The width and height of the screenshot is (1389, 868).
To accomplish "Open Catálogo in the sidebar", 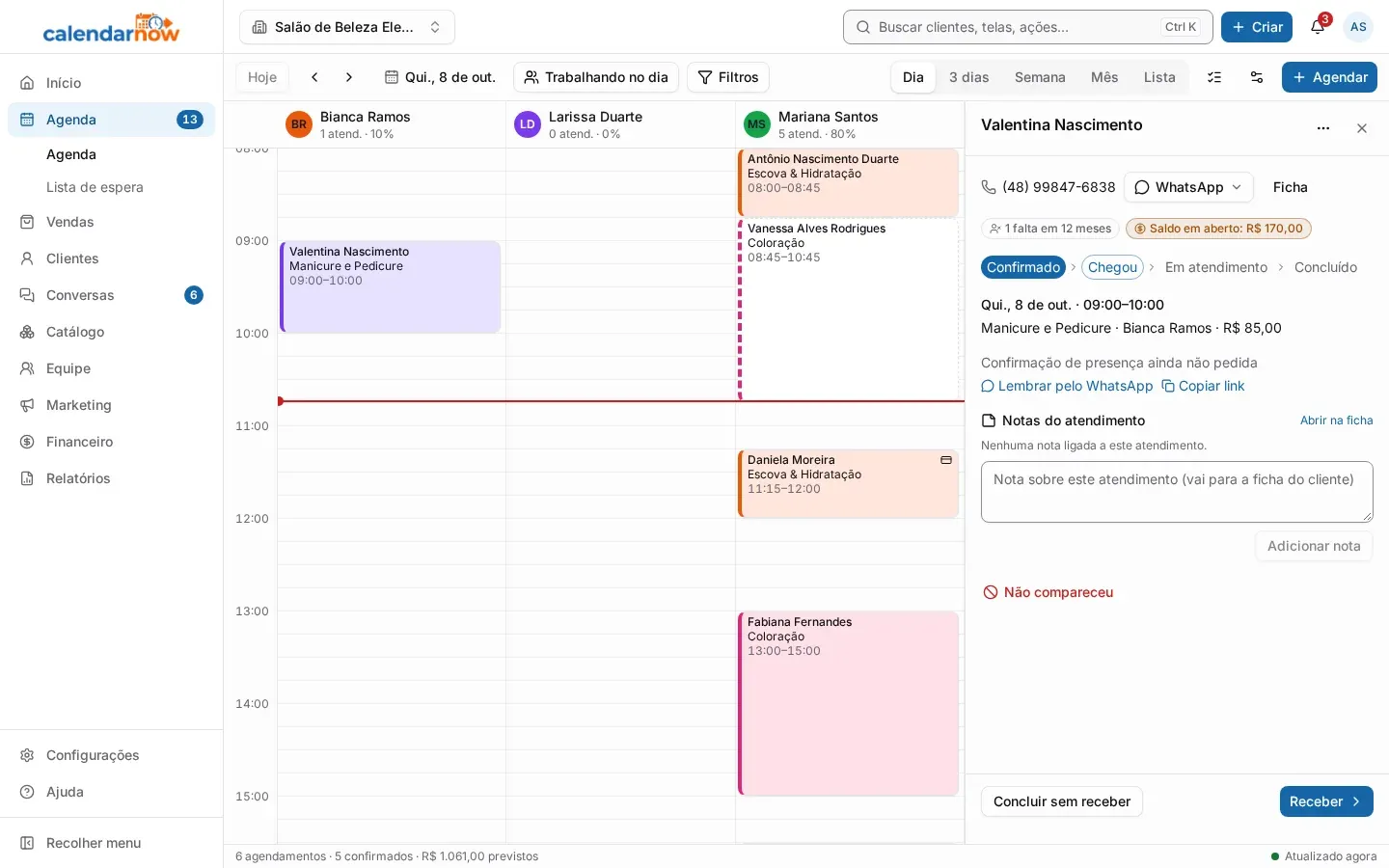I will click(112, 332).
